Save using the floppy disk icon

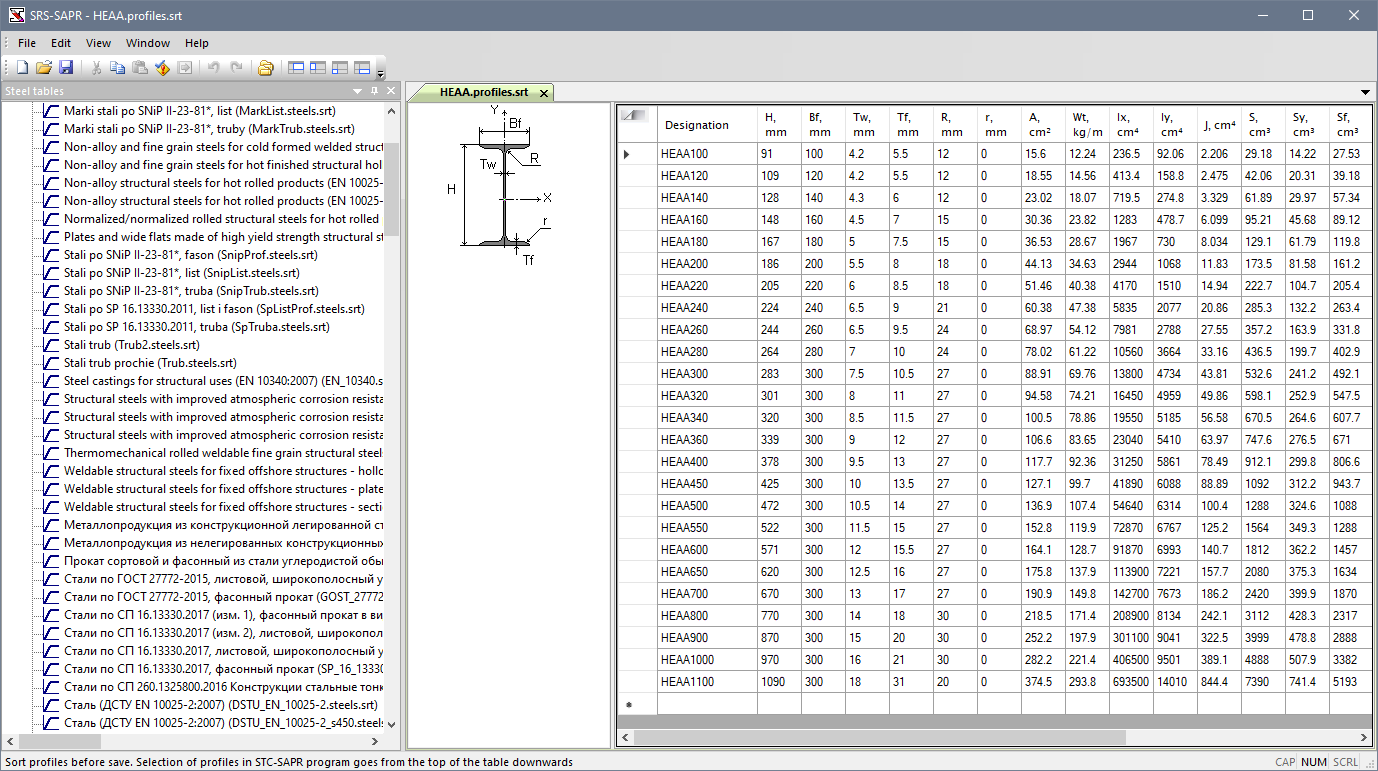point(66,68)
